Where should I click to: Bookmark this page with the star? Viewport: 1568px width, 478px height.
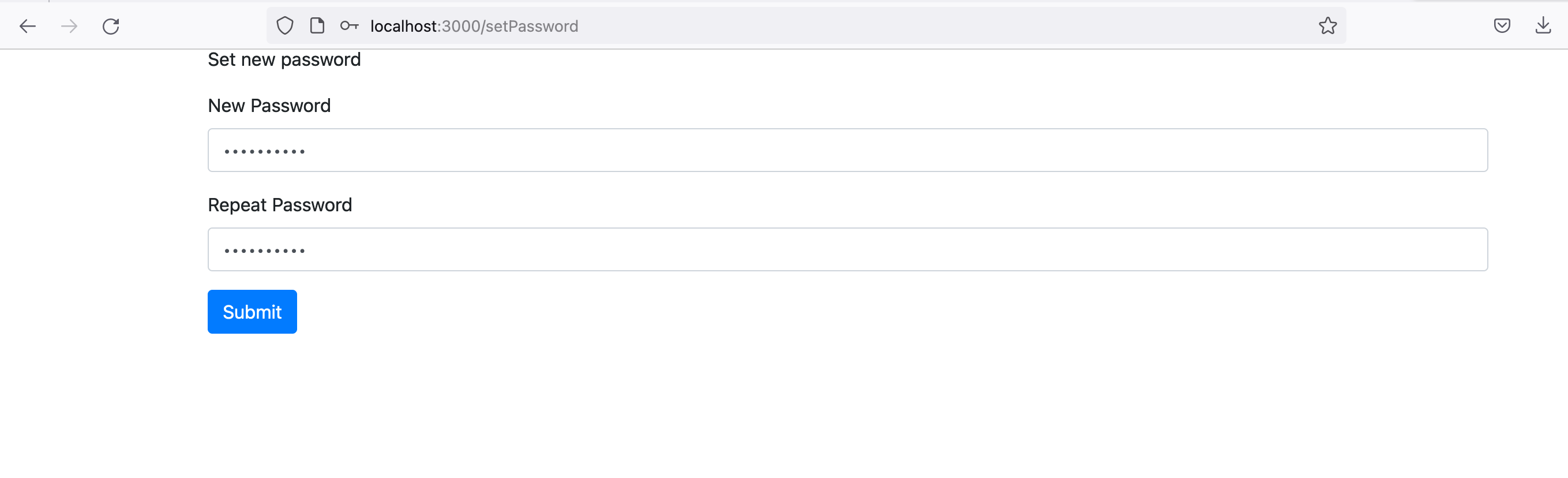pos(1327,25)
